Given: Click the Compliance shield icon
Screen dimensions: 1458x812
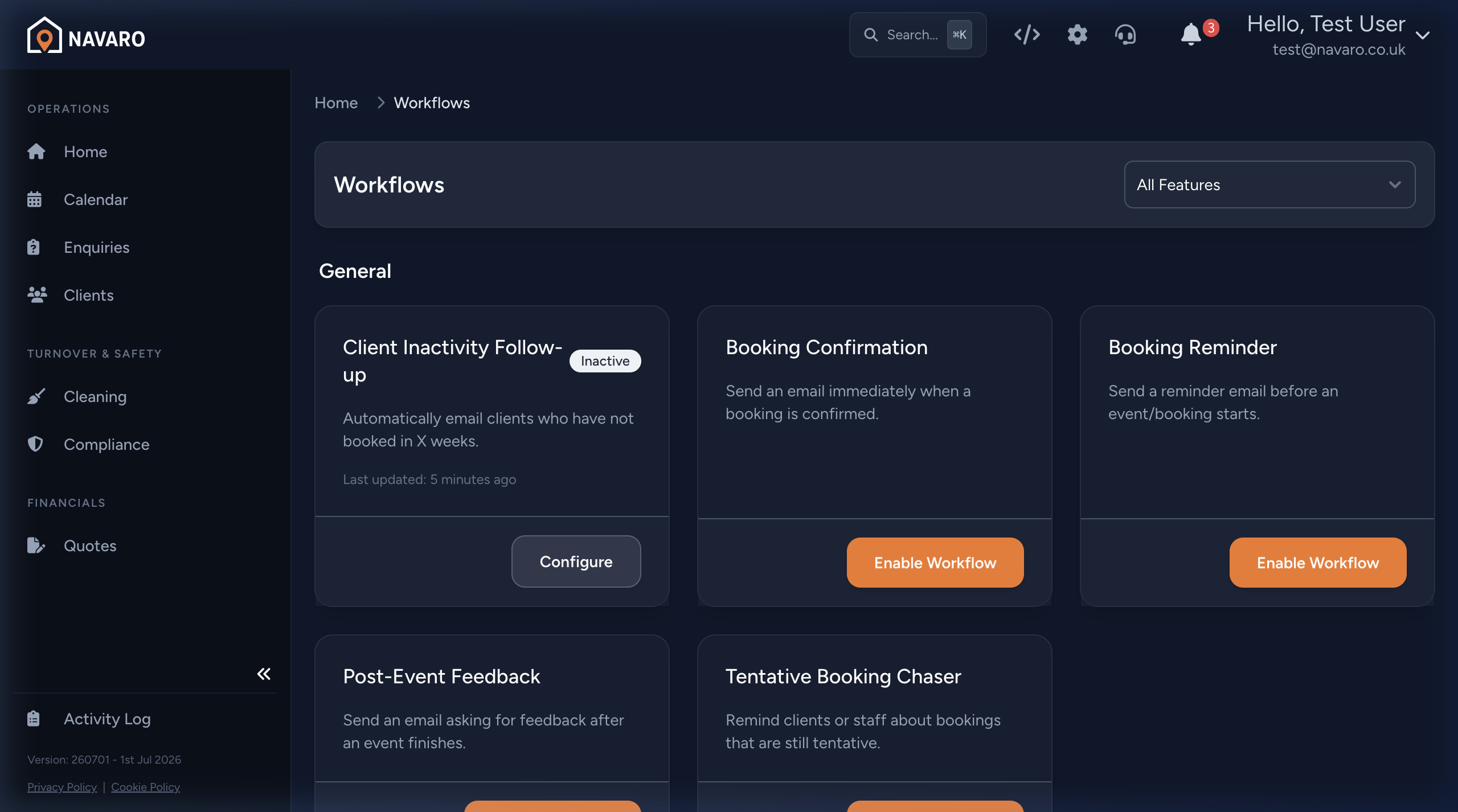Looking at the screenshot, I should (35, 444).
